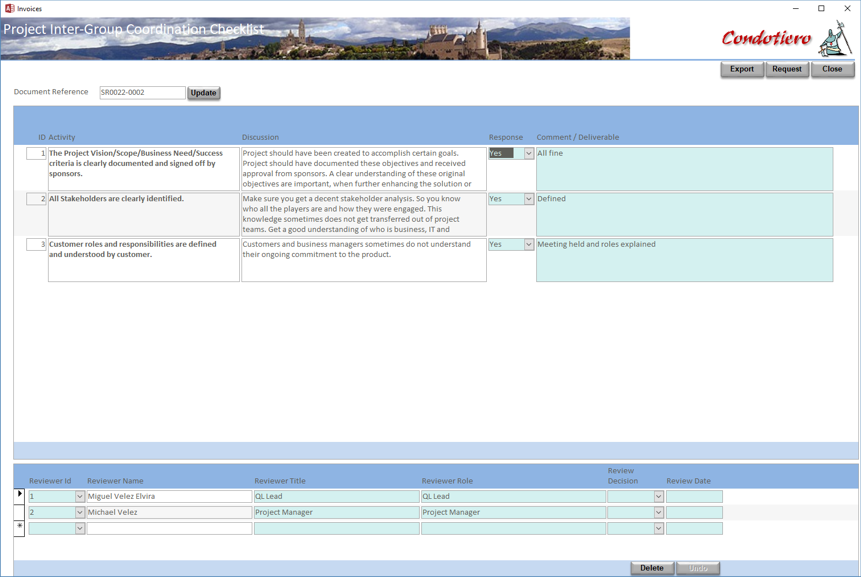
Task: Click Reviewer Role 'QL Lead' field
Action: point(513,496)
